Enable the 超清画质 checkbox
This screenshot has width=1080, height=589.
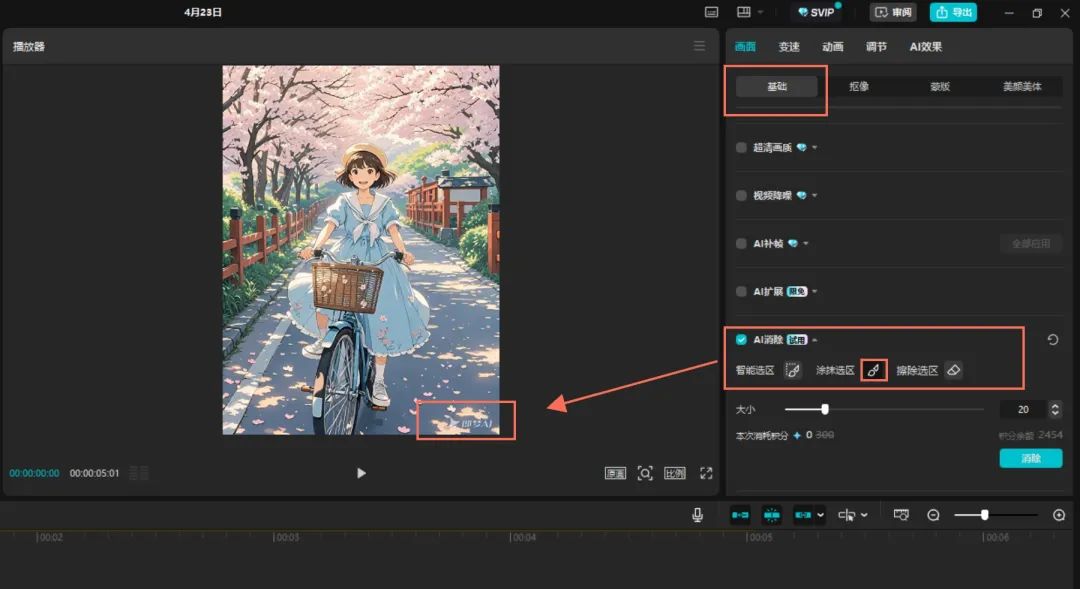click(x=741, y=148)
